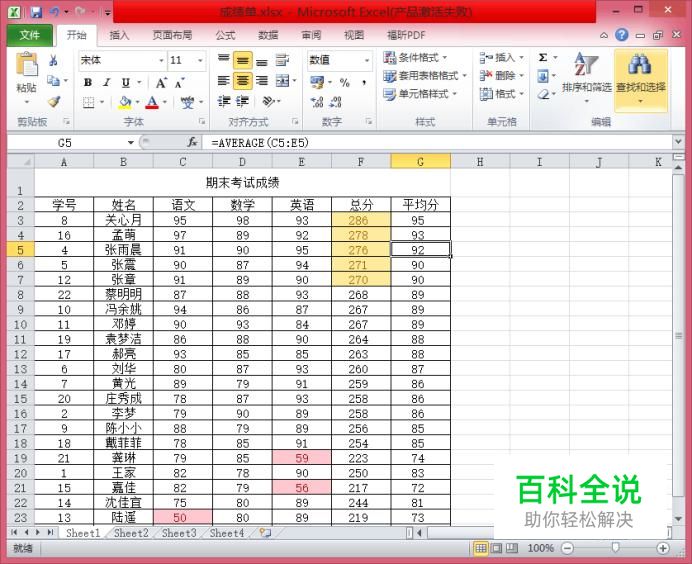Click the Cut scissors icon
Screen dimensions: 692x564
tap(53, 60)
